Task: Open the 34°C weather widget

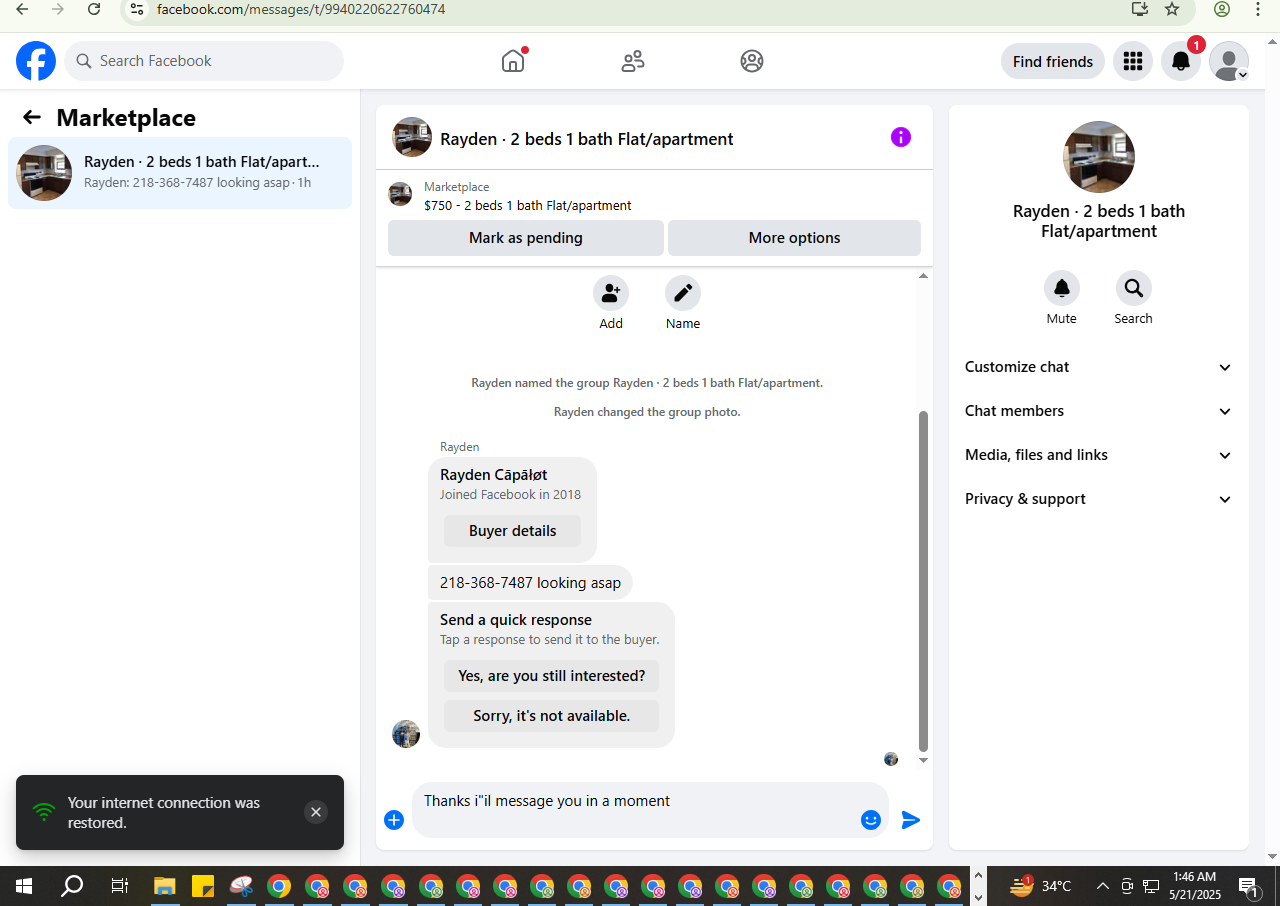Action: tap(1040, 886)
